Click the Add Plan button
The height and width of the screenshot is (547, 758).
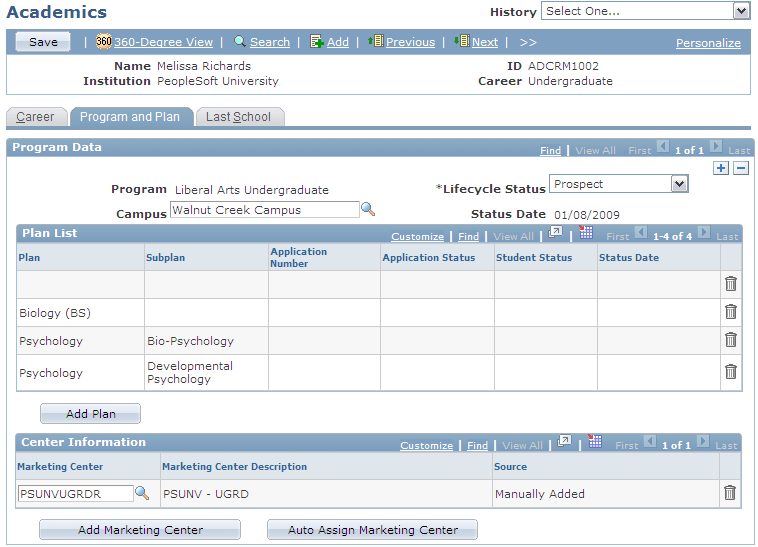[90, 414]
